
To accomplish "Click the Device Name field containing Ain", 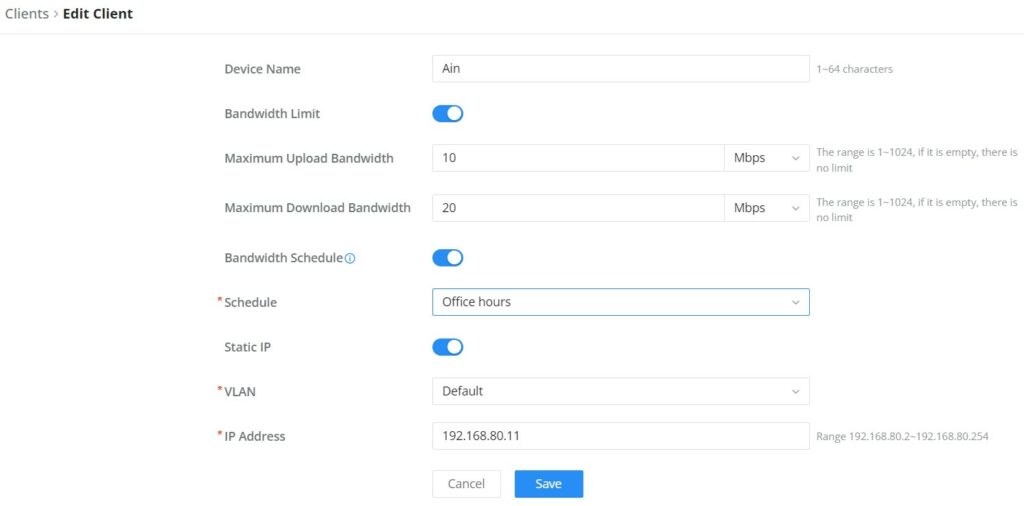I will [621, 69].
